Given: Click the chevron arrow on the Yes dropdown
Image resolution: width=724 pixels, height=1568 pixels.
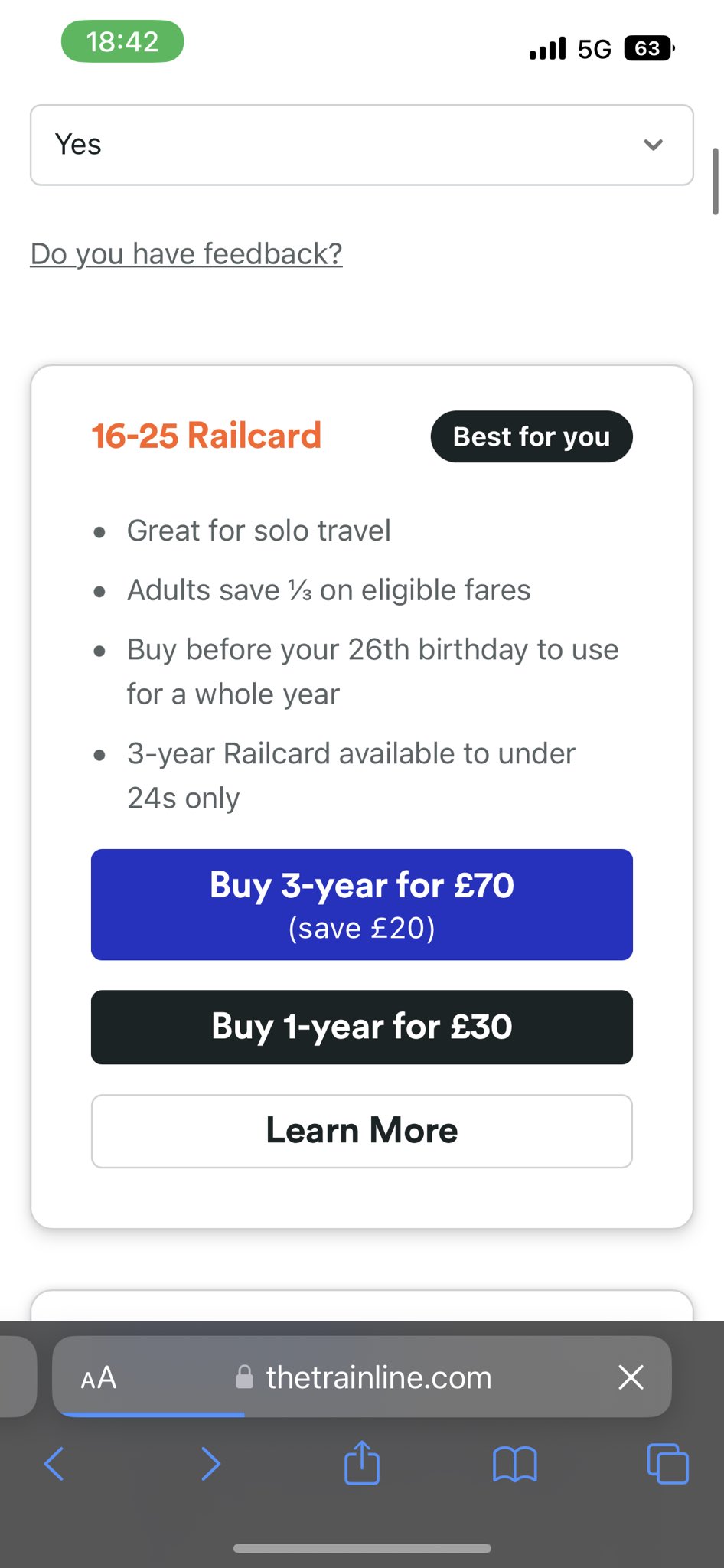Looking at the screenshot, I should [653, 145].
